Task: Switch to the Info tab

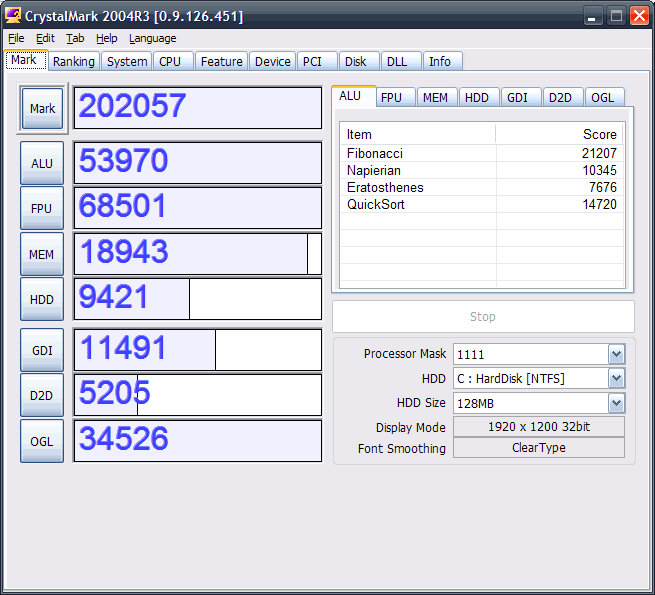Action: click(x=443, y=61)
